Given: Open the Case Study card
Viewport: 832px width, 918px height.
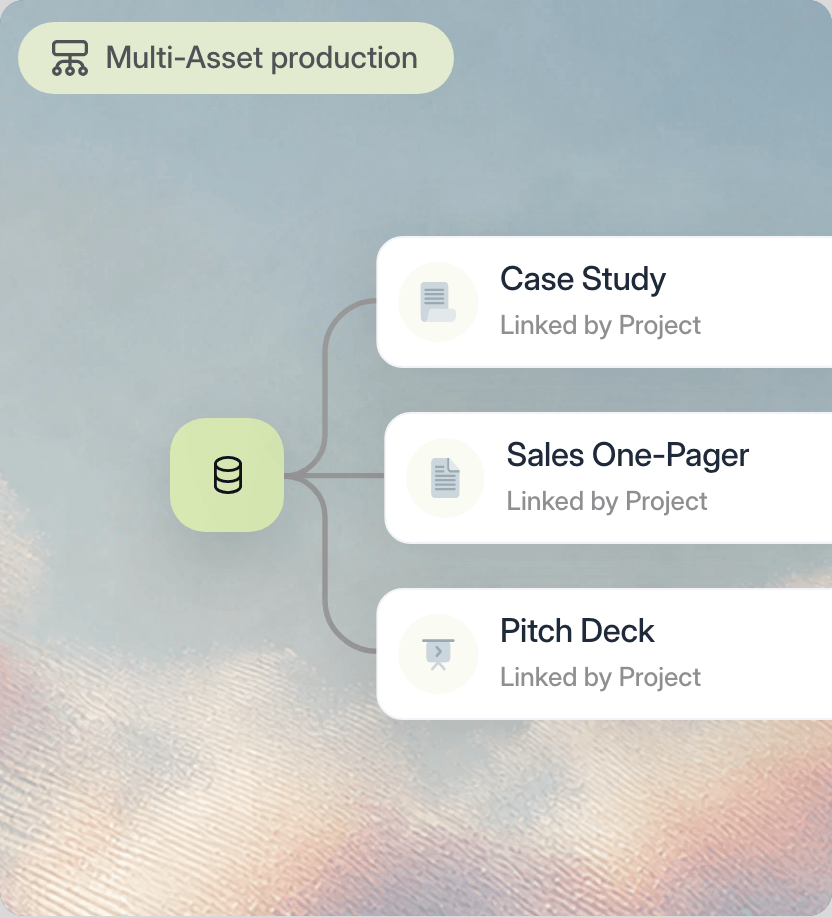Looking at the screenshot, I should [x=604, y=302].
